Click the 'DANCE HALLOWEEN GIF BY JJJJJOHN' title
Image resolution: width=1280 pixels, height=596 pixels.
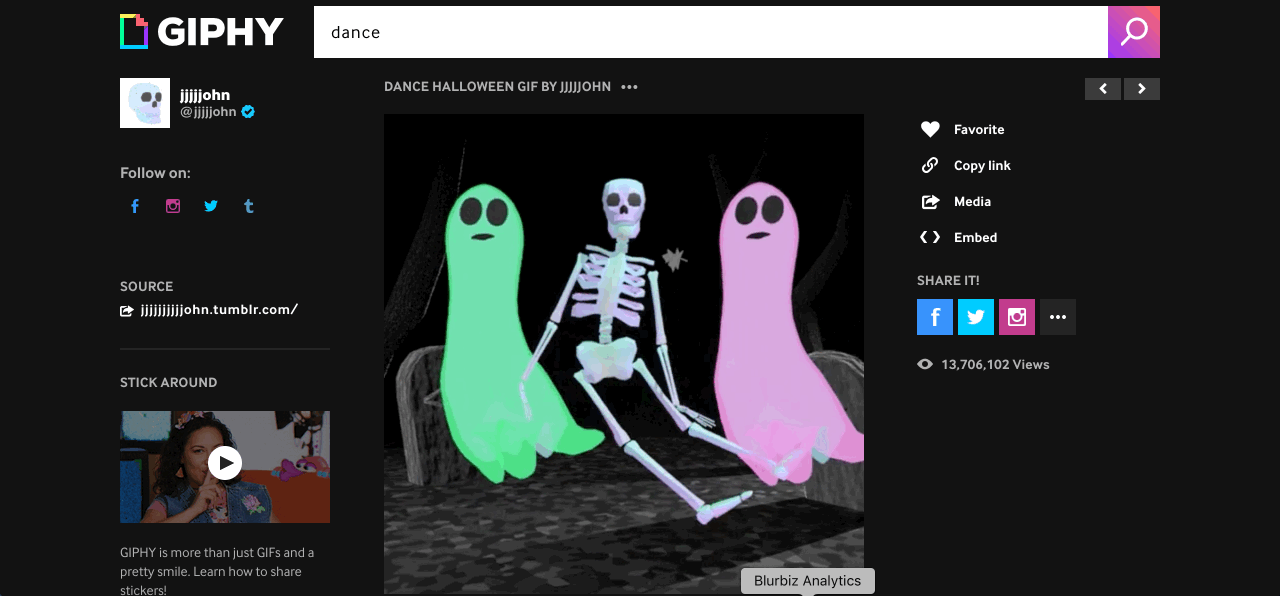[x=497, y=87]
